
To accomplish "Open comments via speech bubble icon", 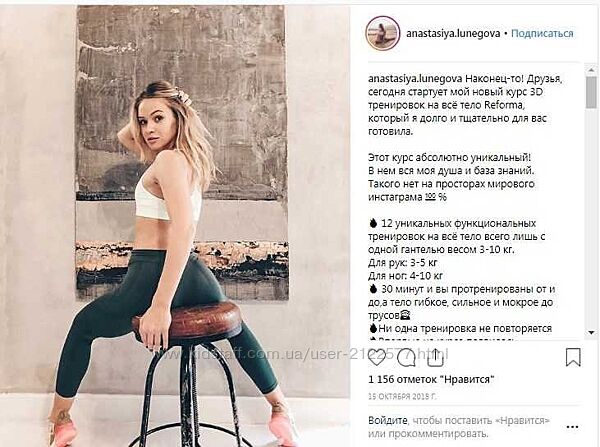I will [406, 358].
